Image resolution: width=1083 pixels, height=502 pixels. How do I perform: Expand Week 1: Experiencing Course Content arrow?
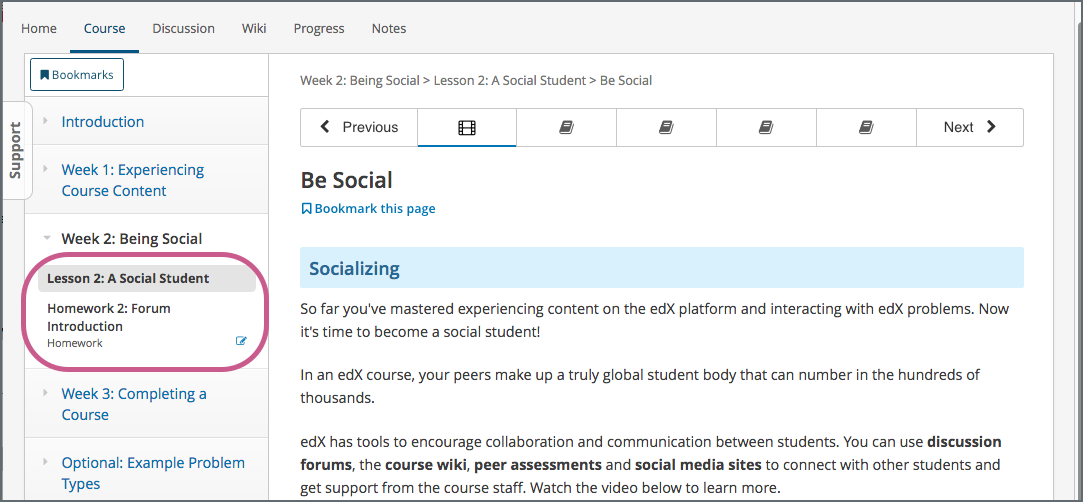tap(45, 170)
